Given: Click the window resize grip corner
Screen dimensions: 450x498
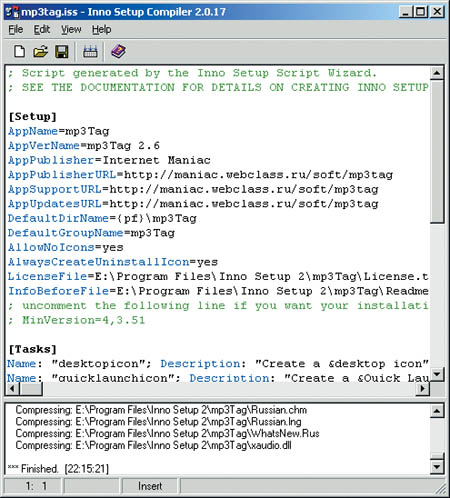Looking at the screenshot, I should (x=441, y=489).
